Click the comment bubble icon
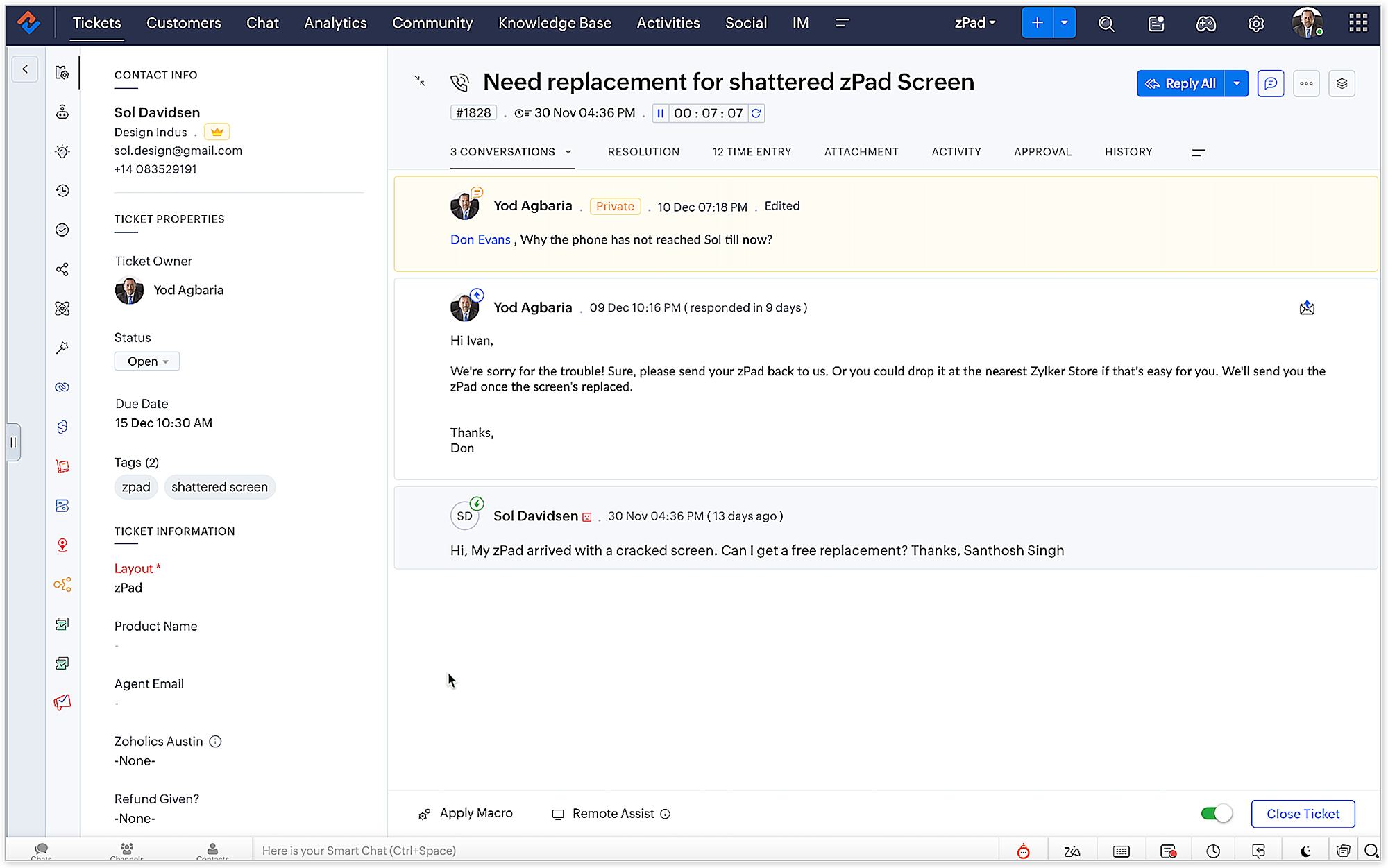Image resolution: width=1388 pixels, height=868 pixels. pyautogui.click(x=1270, y=83)
